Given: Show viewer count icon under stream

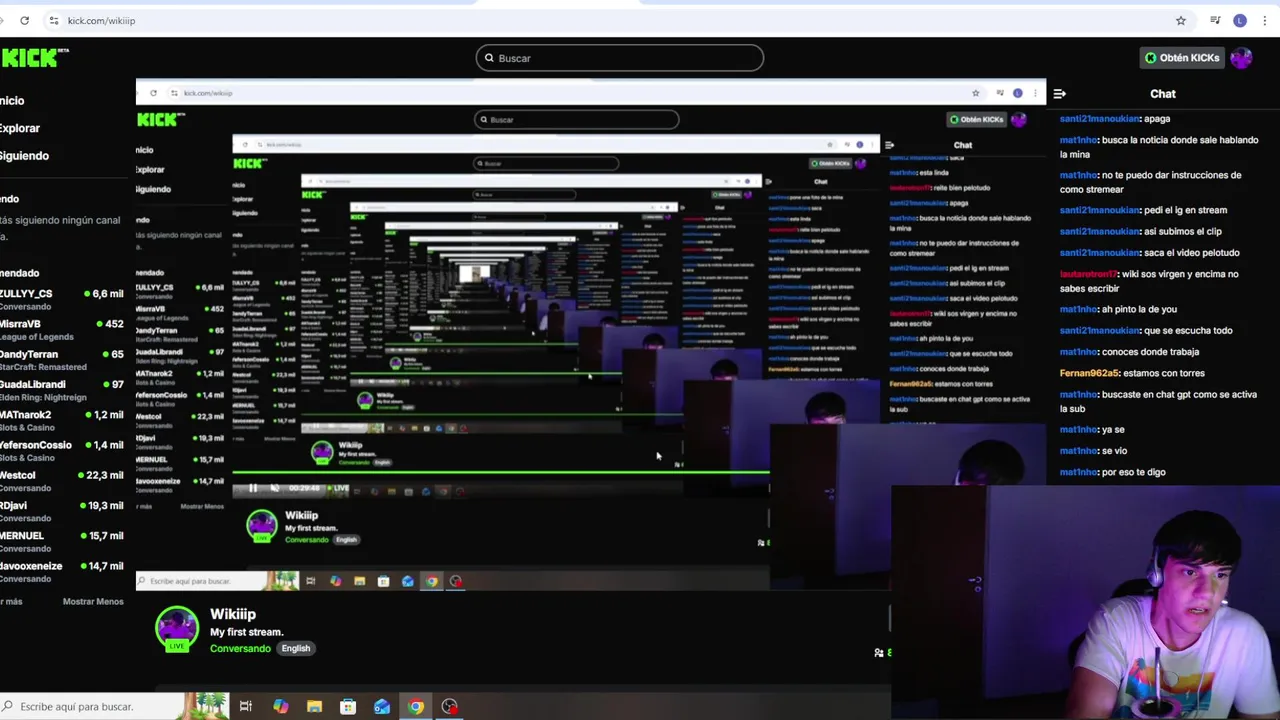Looking at the screenshot, I should pyautogui.click(x=879, y=653).
